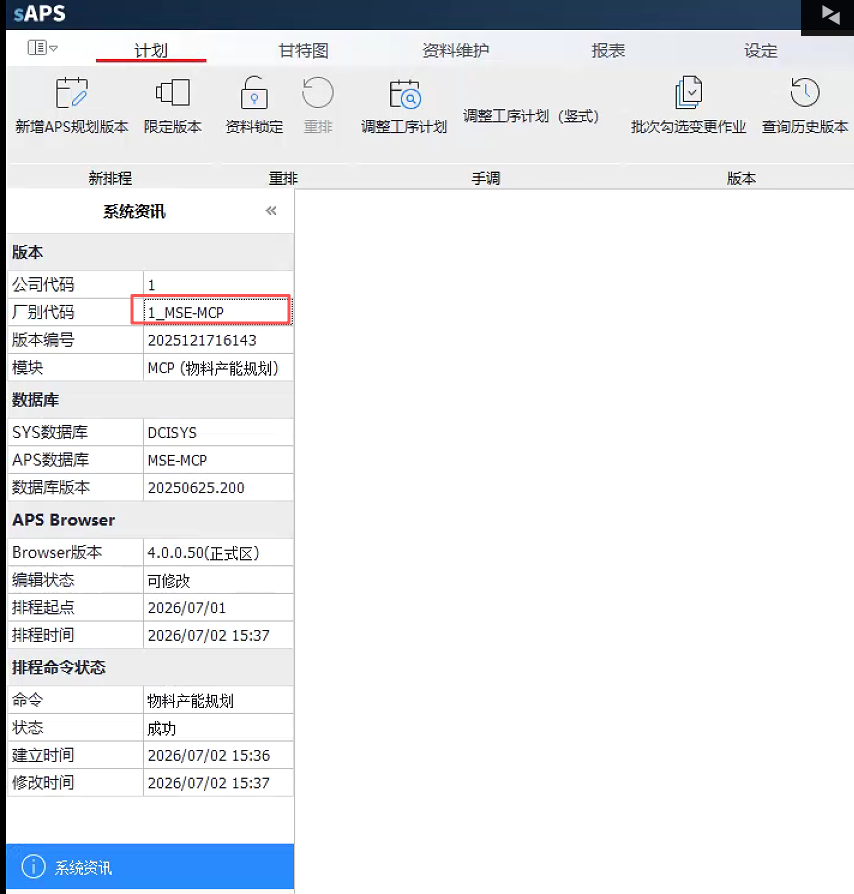This screenshot has width=854, height=894.
Task: Click the 数据库版本 value 20250625.200
Action: (x=218, y=487)
